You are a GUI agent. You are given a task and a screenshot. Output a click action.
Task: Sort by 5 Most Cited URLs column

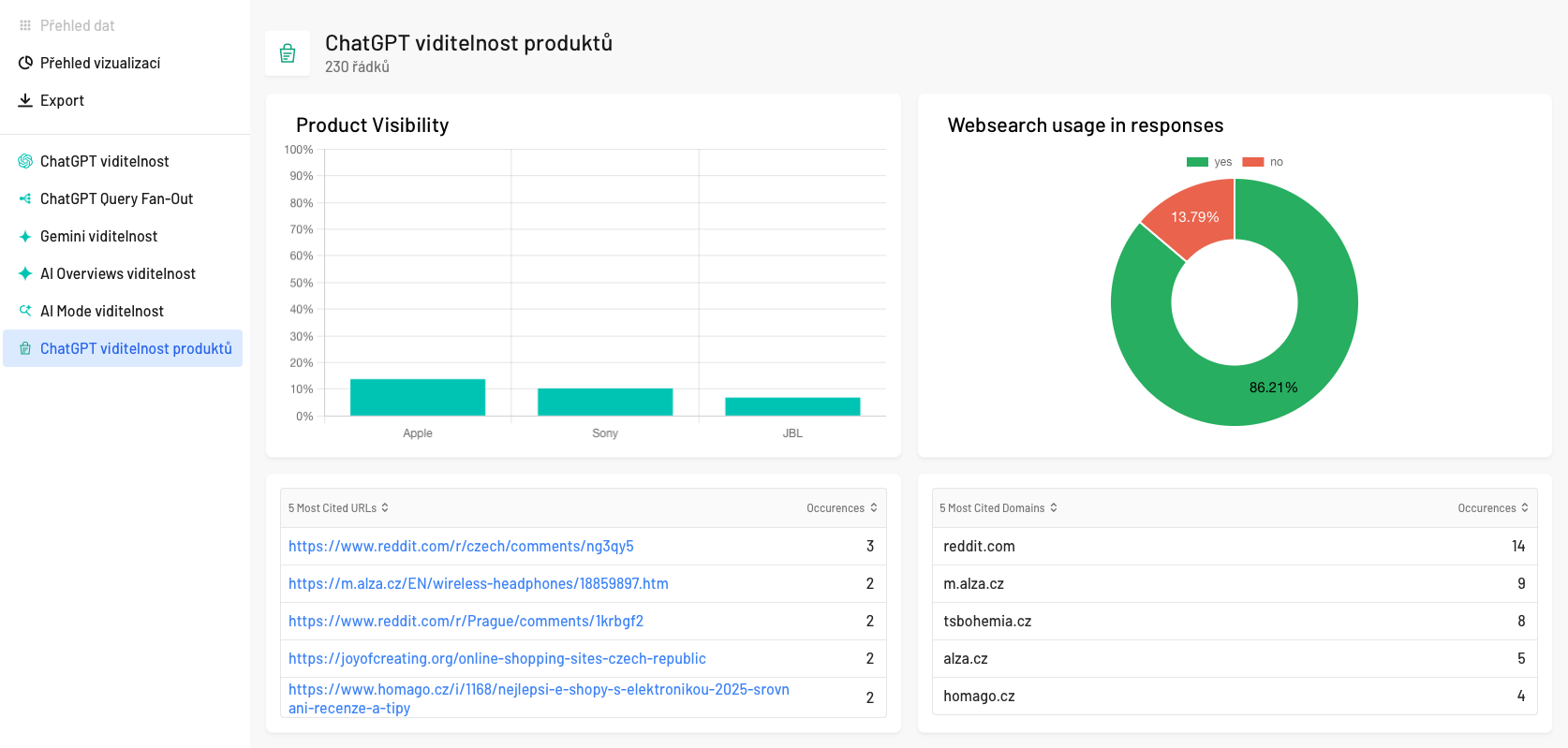tap(338, 508)
